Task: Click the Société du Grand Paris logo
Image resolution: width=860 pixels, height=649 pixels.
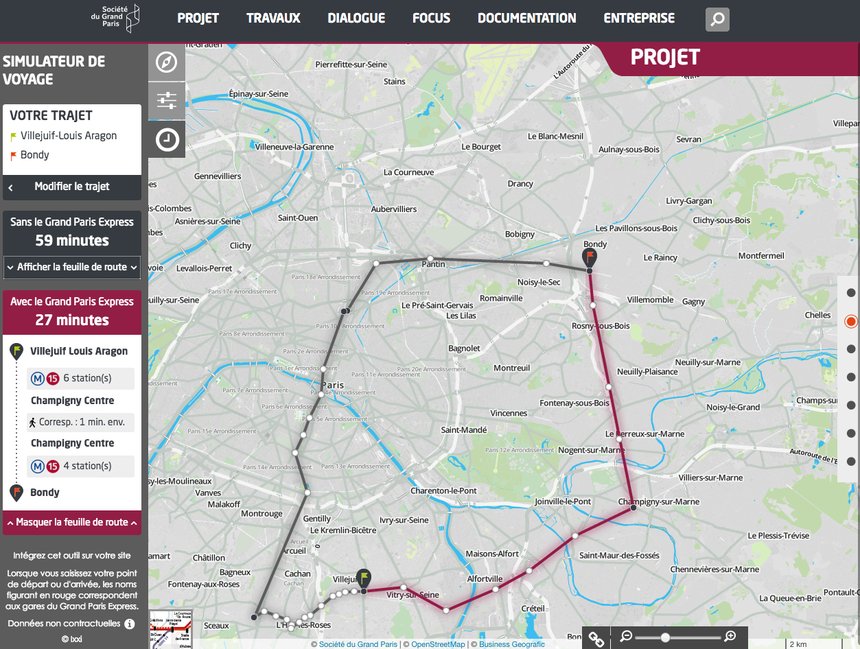Action: point(115,18)
